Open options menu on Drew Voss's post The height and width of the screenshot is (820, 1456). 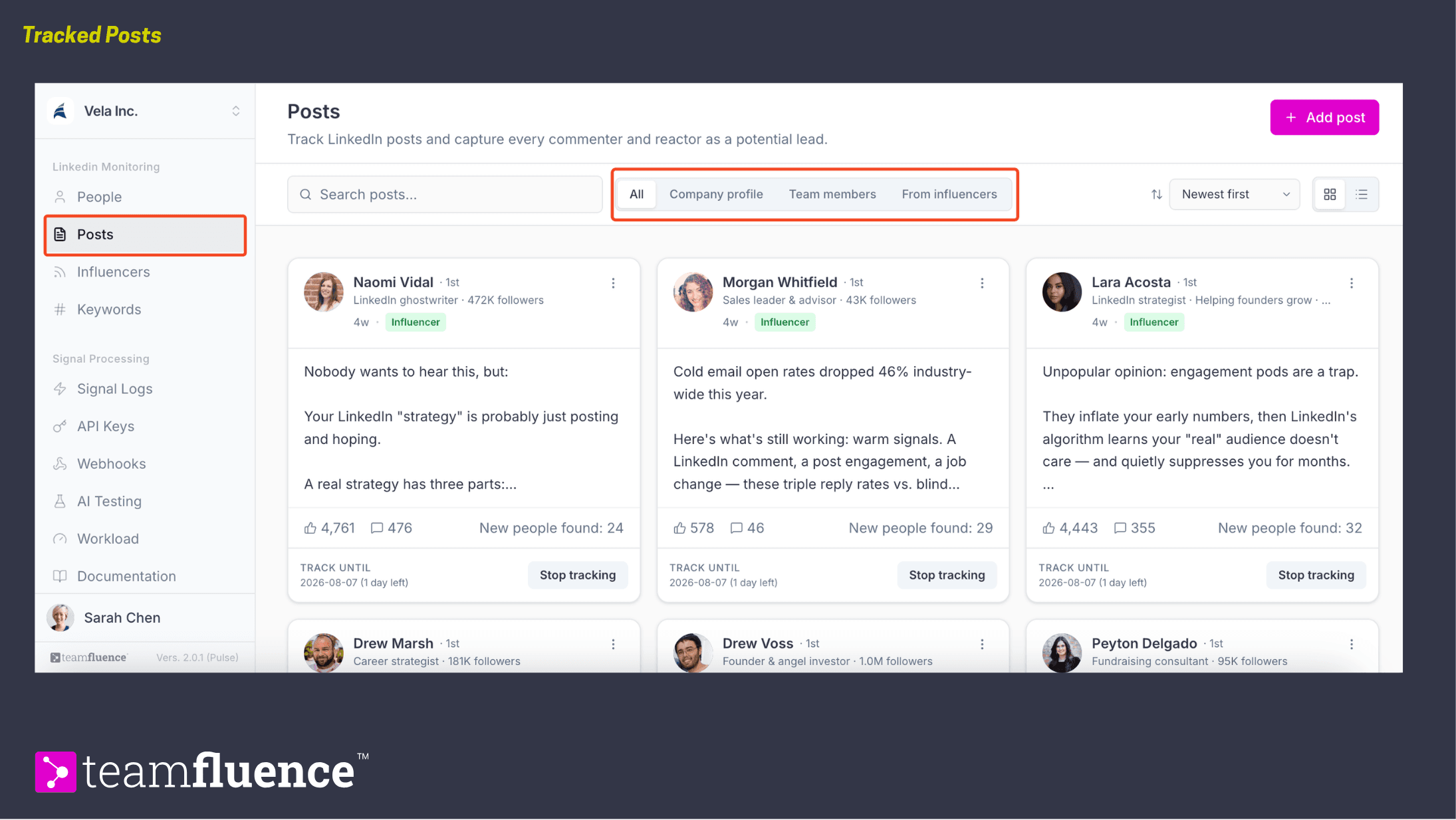[982, 644]
